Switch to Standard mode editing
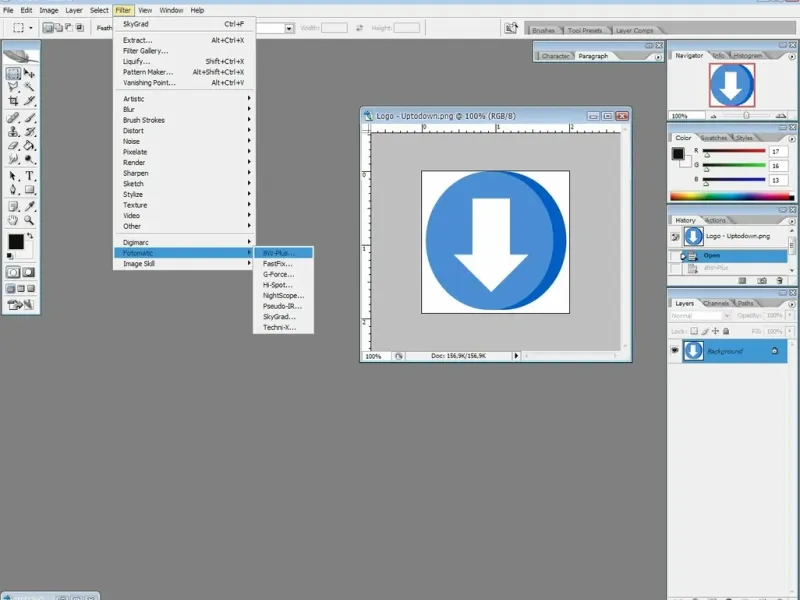The width and height of the screenshot is (800, 600). (13, 272)
